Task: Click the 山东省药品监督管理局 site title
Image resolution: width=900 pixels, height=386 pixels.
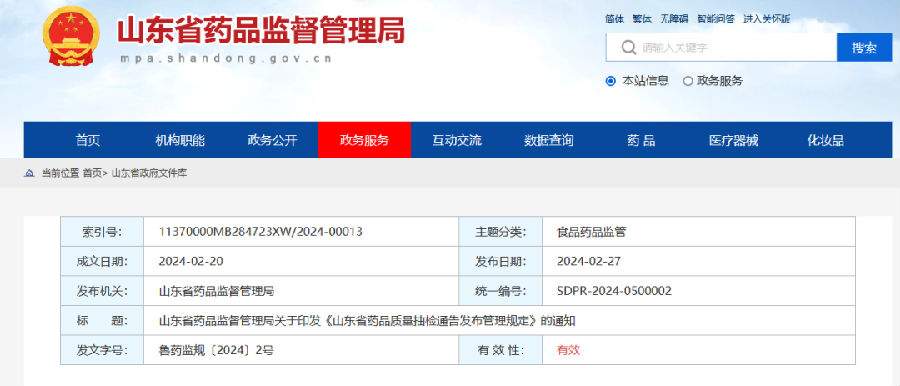Action: coord(261,29)
